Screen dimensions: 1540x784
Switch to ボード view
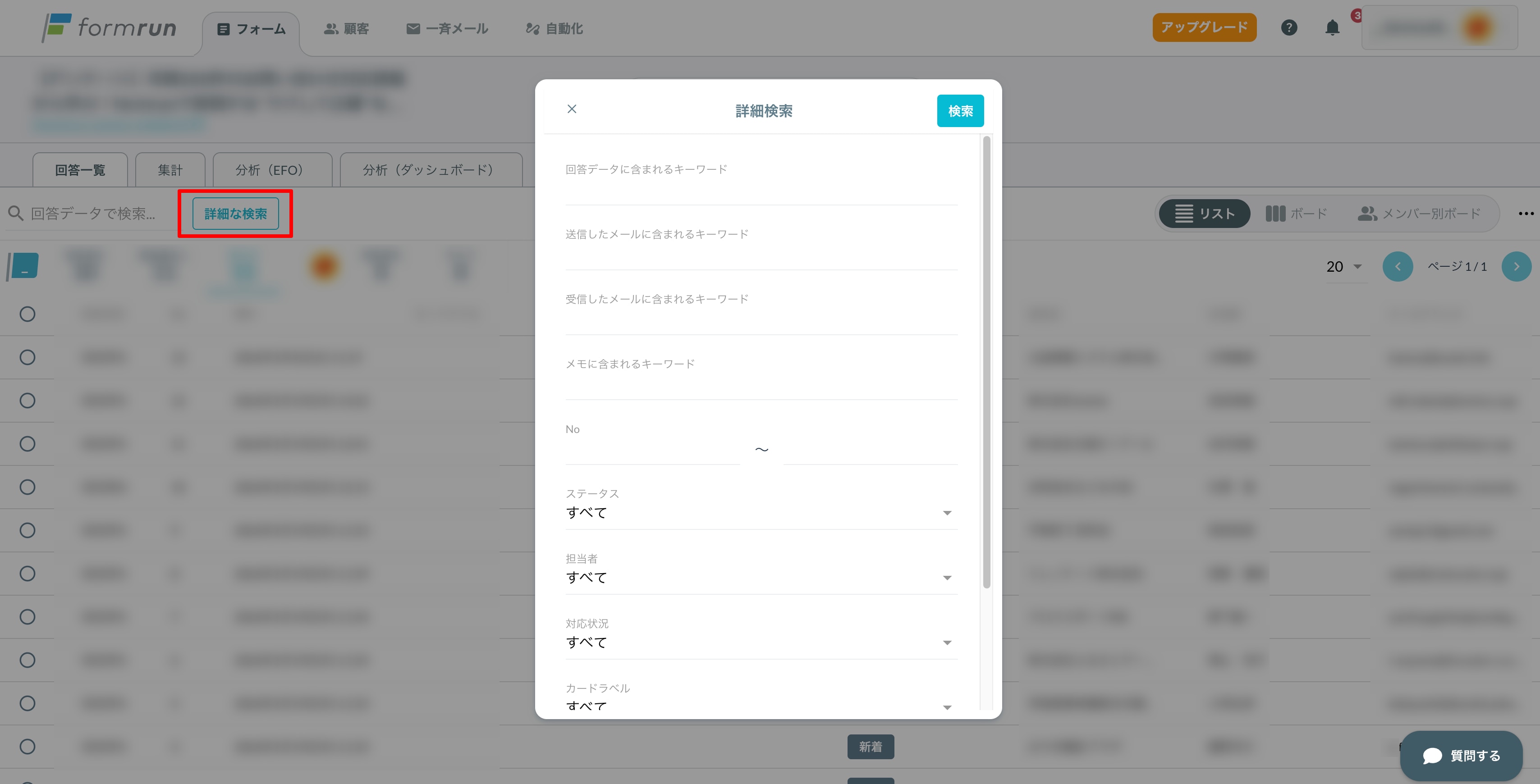pyautogui.click(x=1296, y=213)
